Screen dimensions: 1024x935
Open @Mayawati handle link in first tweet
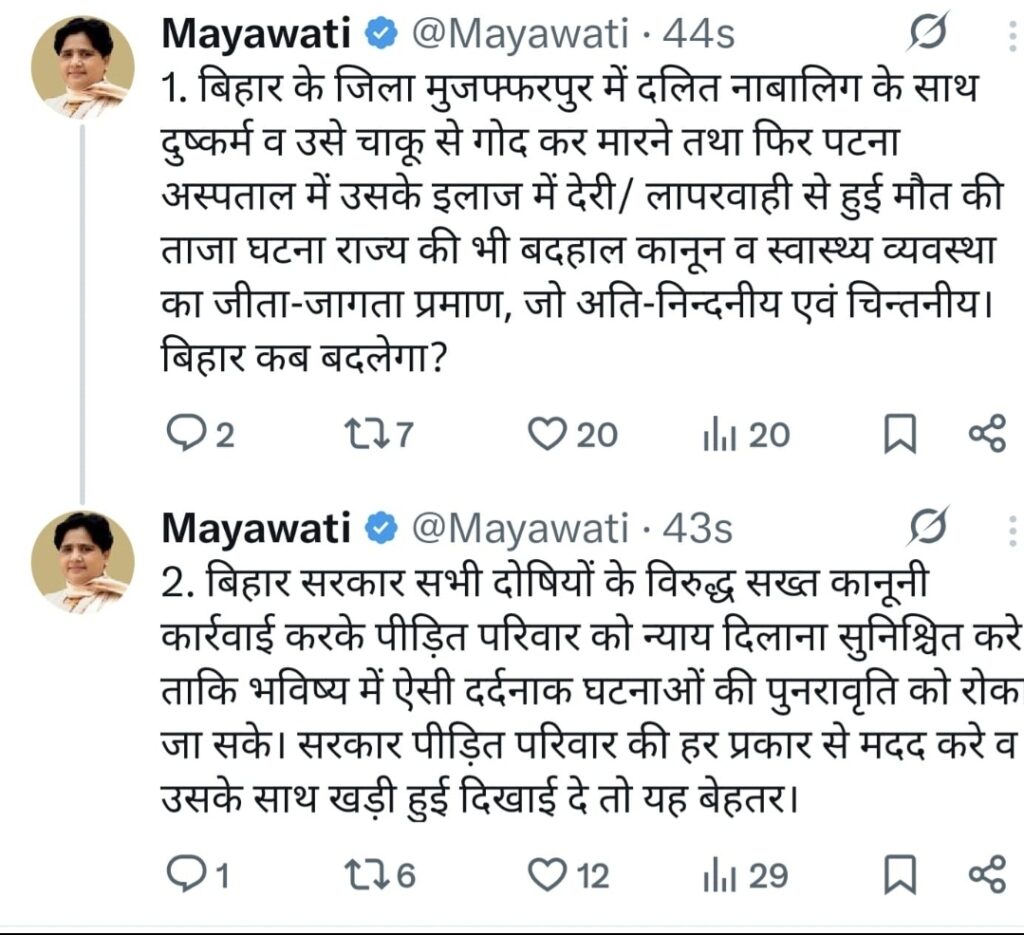pos(519,33)
